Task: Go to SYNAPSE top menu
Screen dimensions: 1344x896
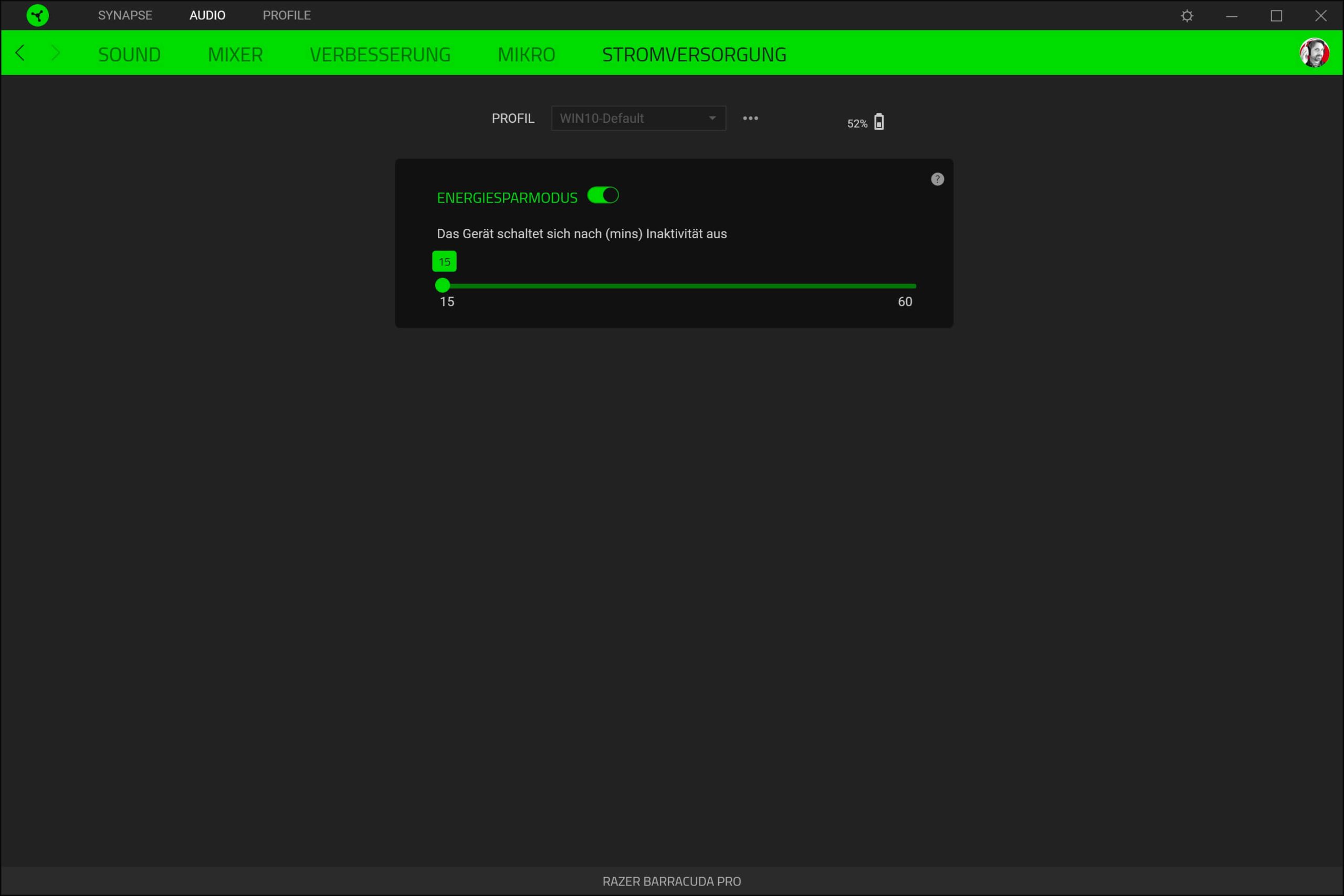Action: click(x=124, y=15)
